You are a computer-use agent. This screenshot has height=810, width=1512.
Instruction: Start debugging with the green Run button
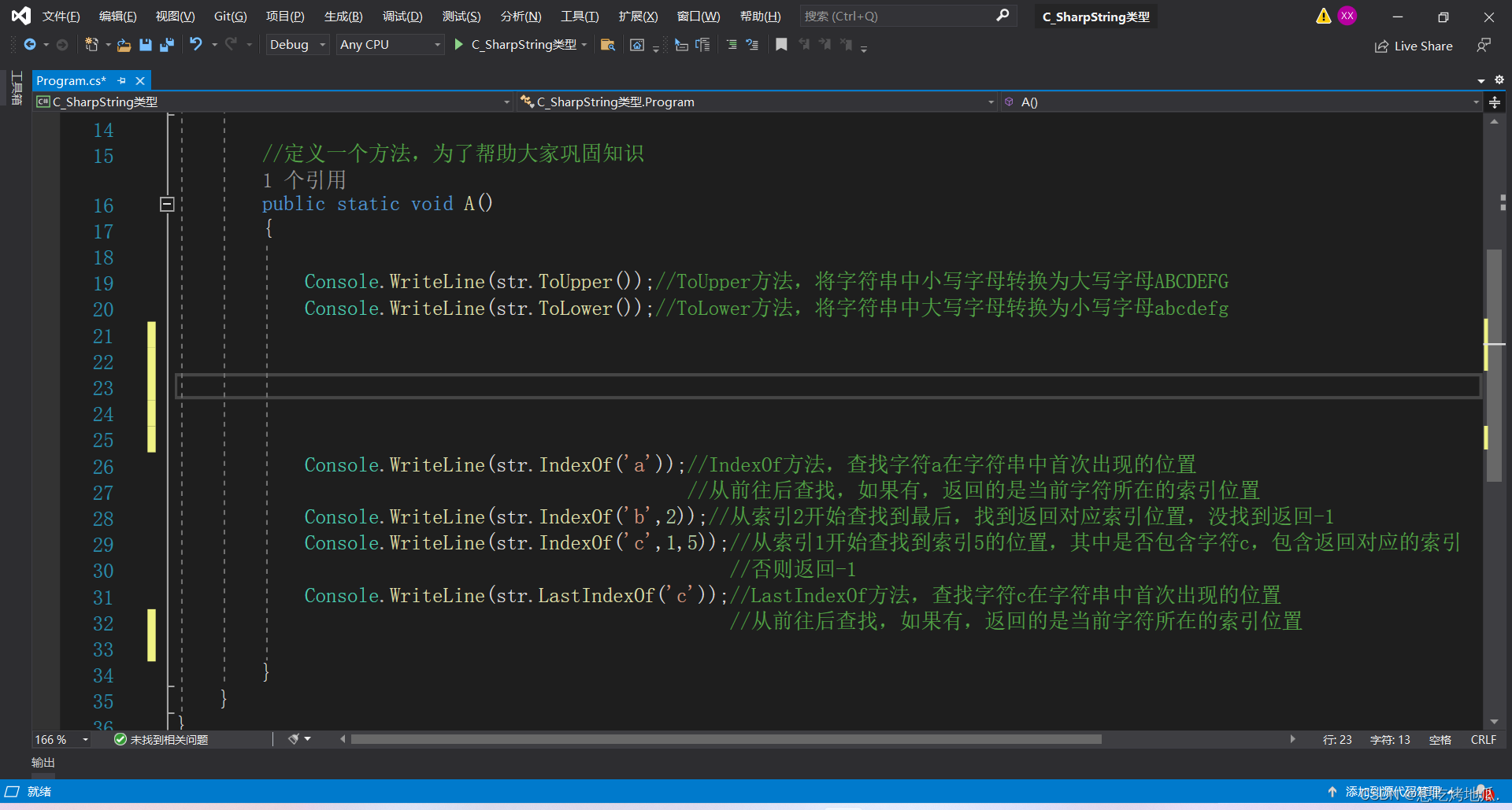458,45
